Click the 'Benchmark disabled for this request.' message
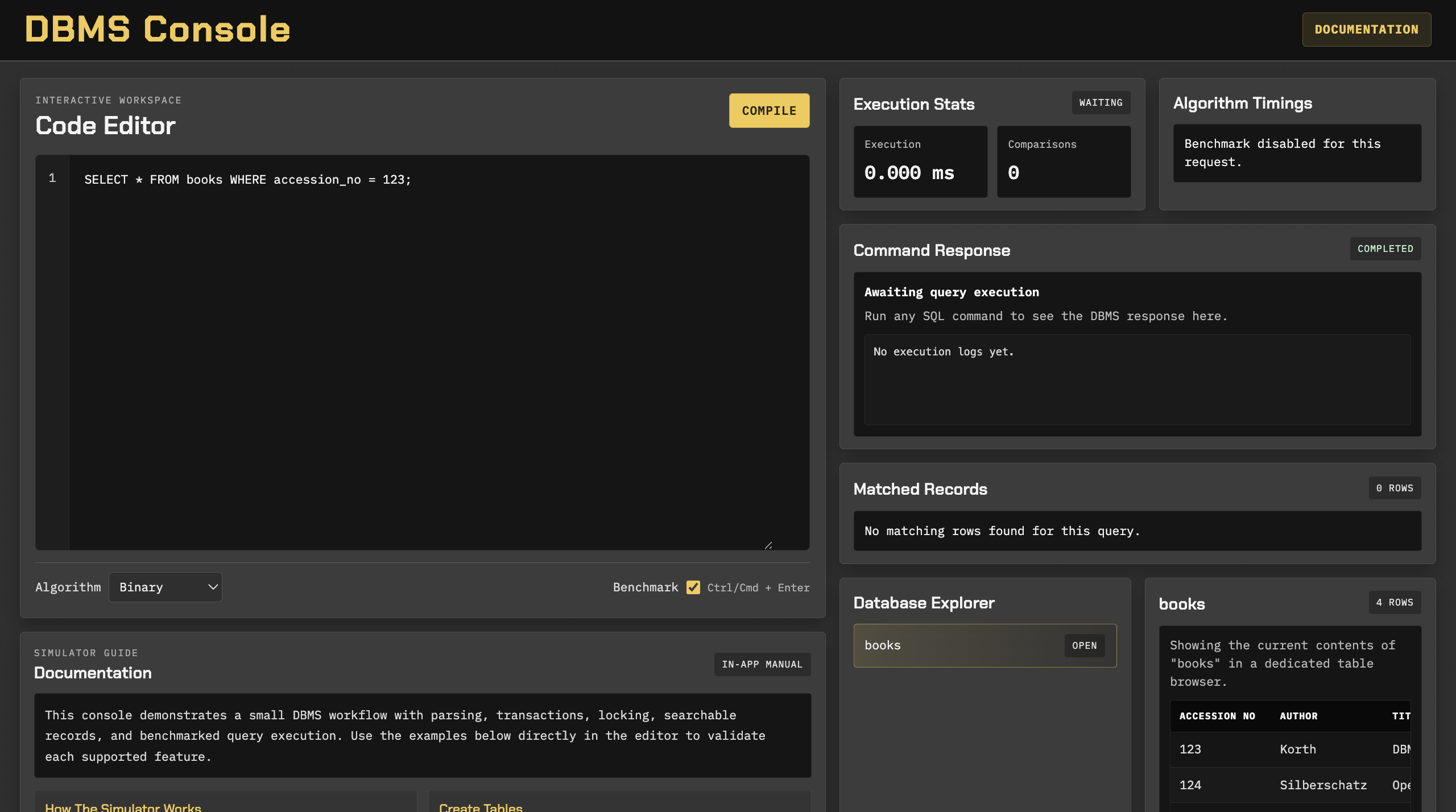1456x812 pixels. click(1297, 153)
